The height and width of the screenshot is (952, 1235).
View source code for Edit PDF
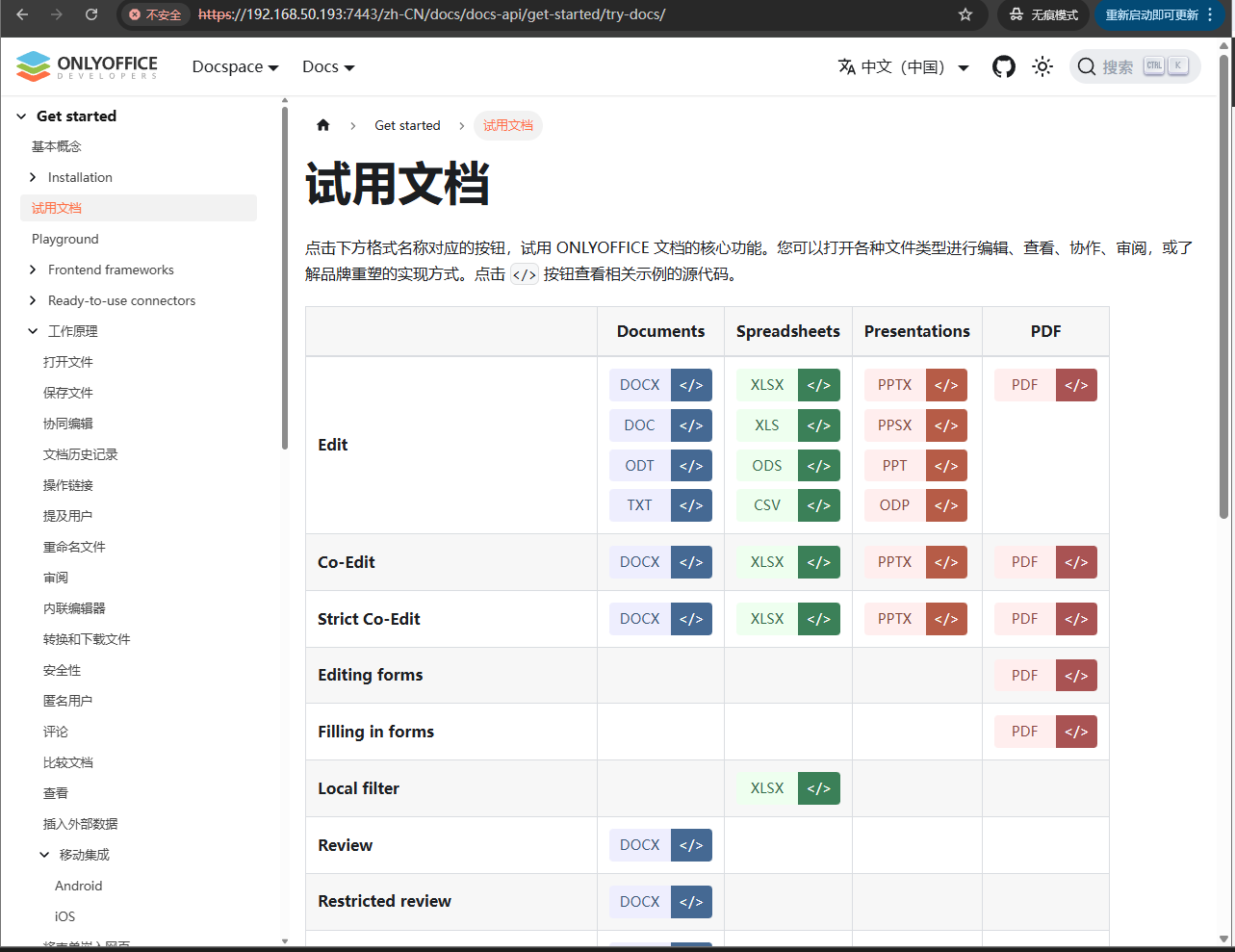[x=1076, y=385]
